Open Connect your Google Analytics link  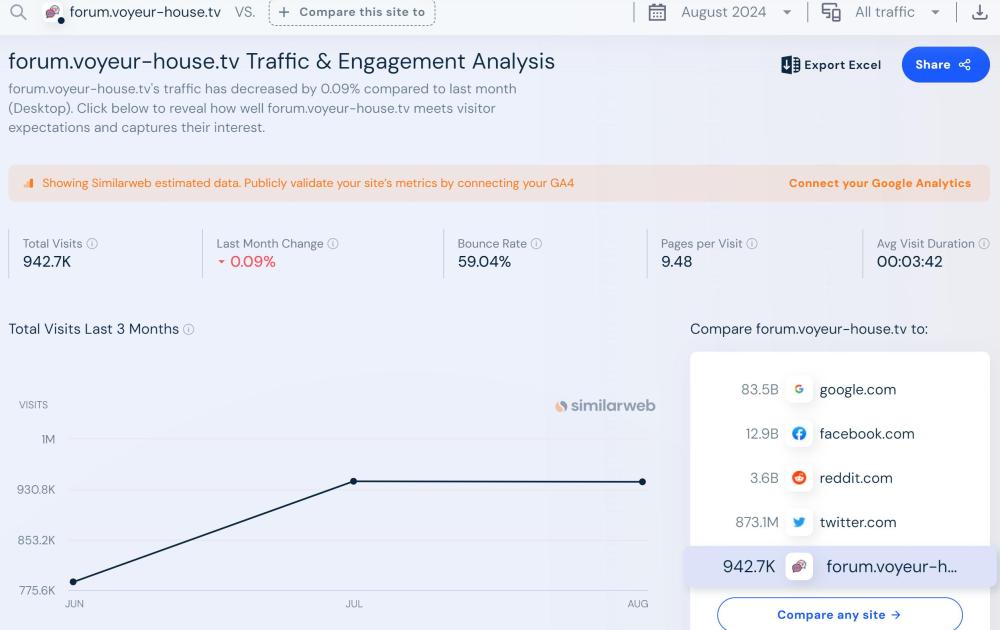coord(879,184)
